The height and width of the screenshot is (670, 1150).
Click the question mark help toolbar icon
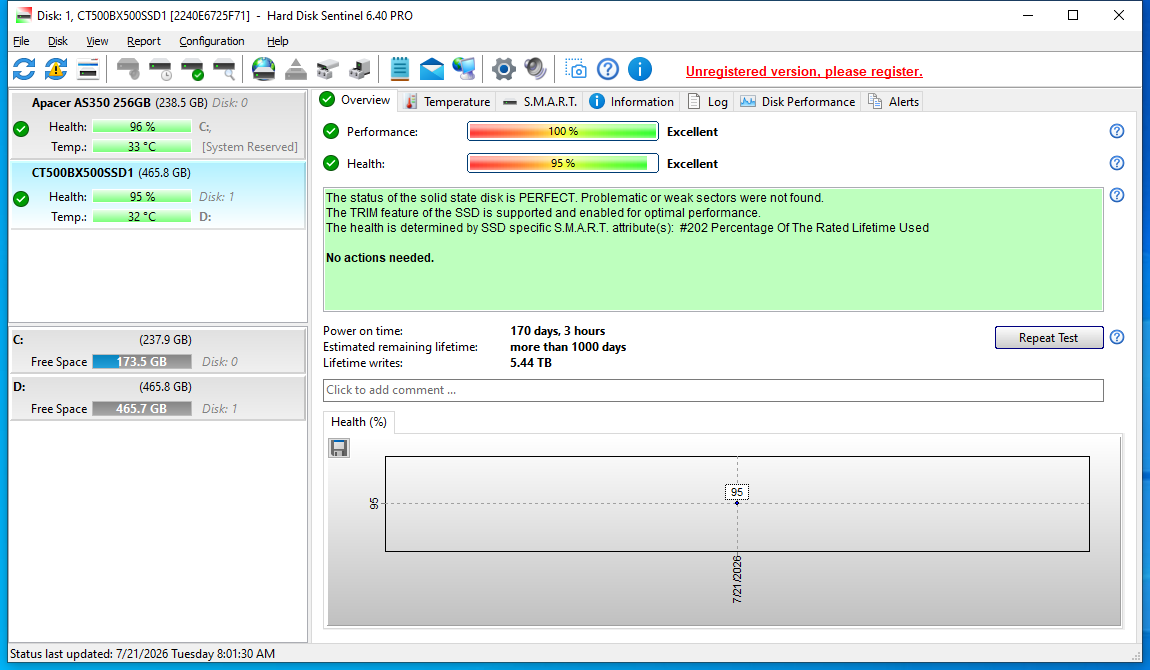[608, 70]
